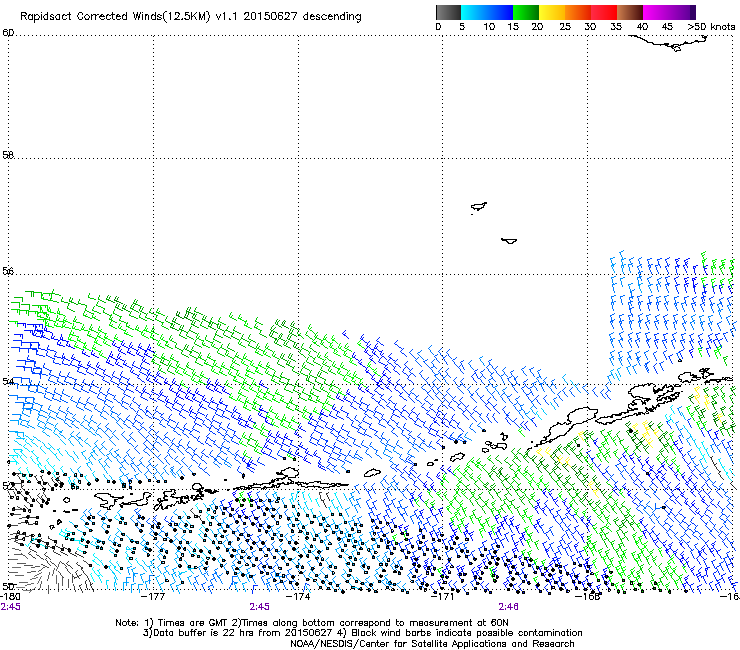Click the -171 longitude axis label

click(443, 596)
